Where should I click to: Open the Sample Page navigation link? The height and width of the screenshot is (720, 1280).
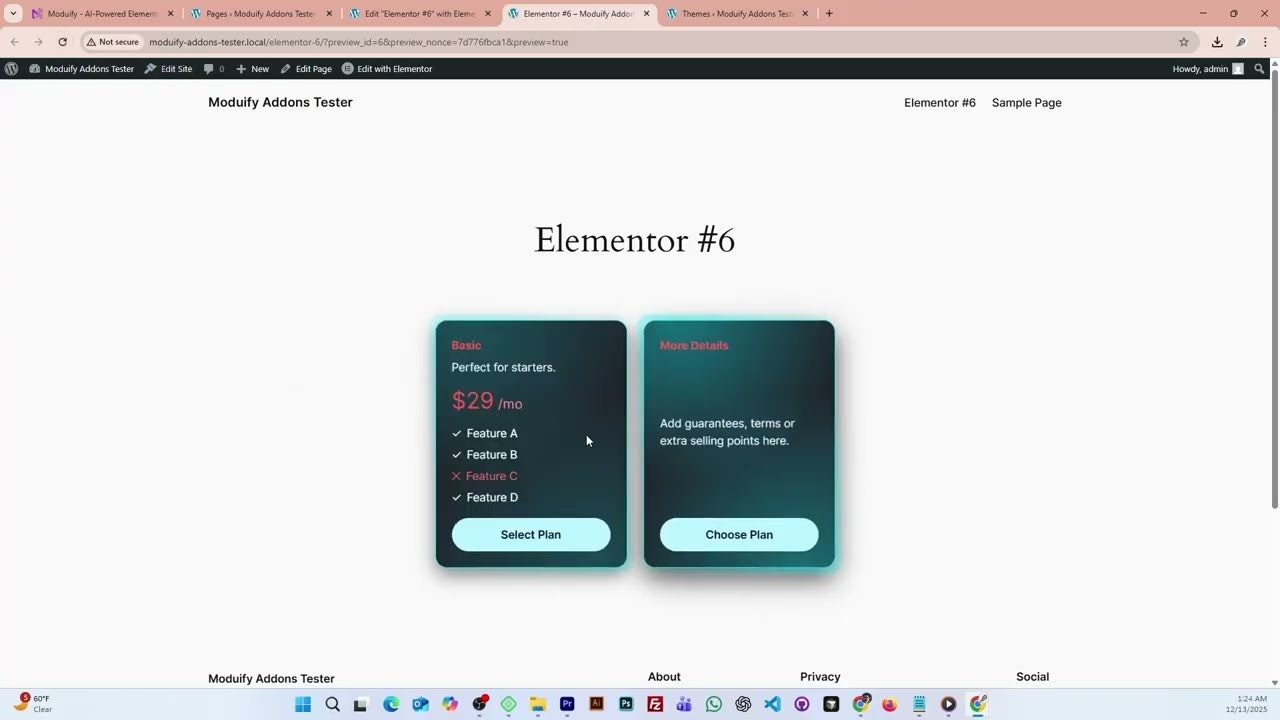[1026, 102]
